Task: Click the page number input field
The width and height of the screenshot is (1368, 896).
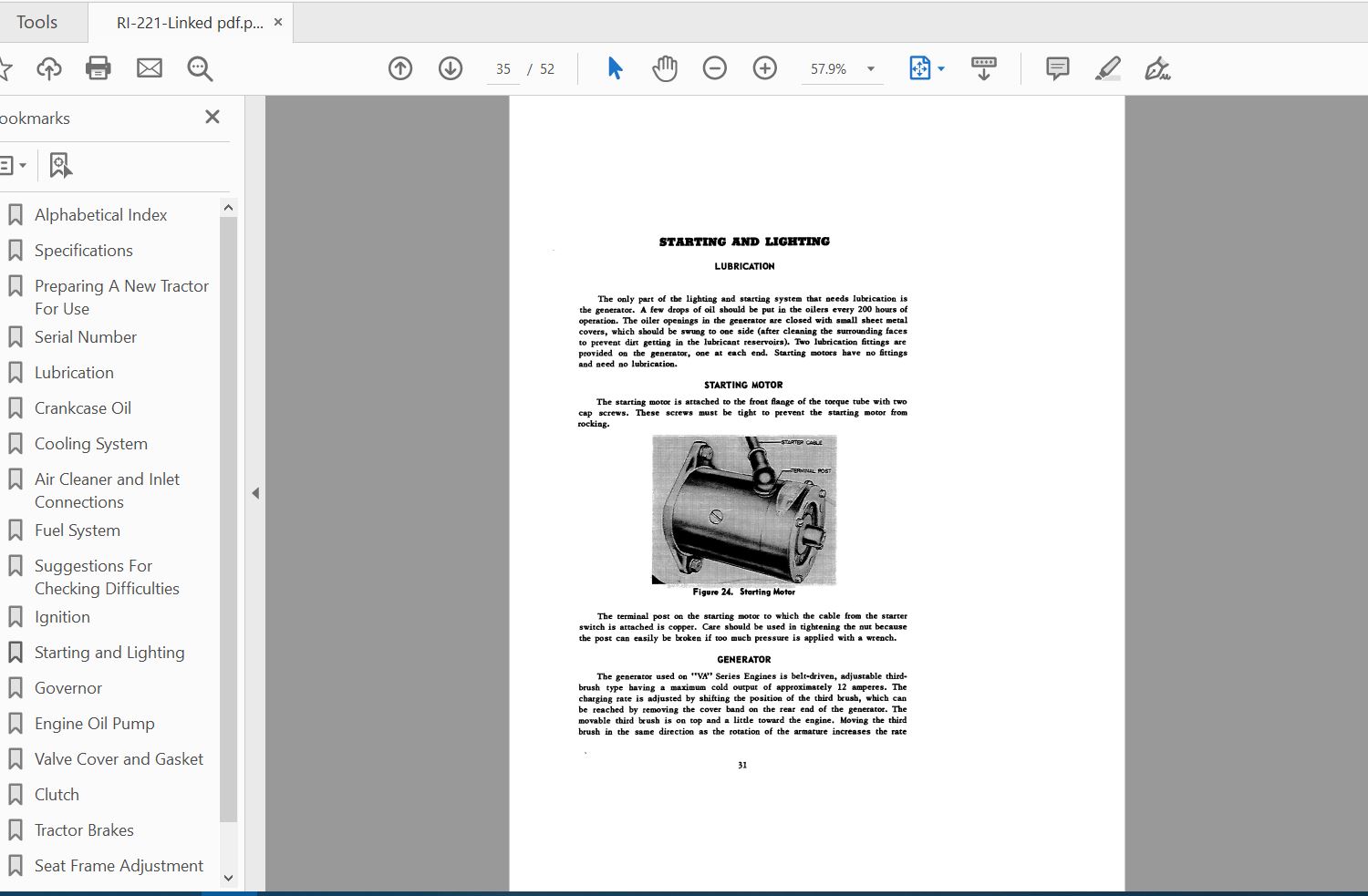Action: [x=503, y=69]
